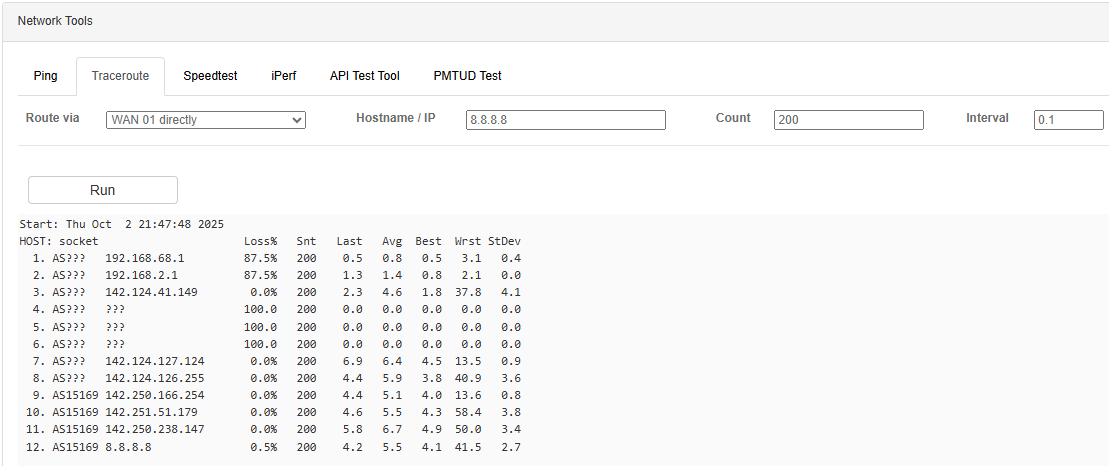Click the Hostname / IP input field

pyautogui.click(x=565, y=120)
